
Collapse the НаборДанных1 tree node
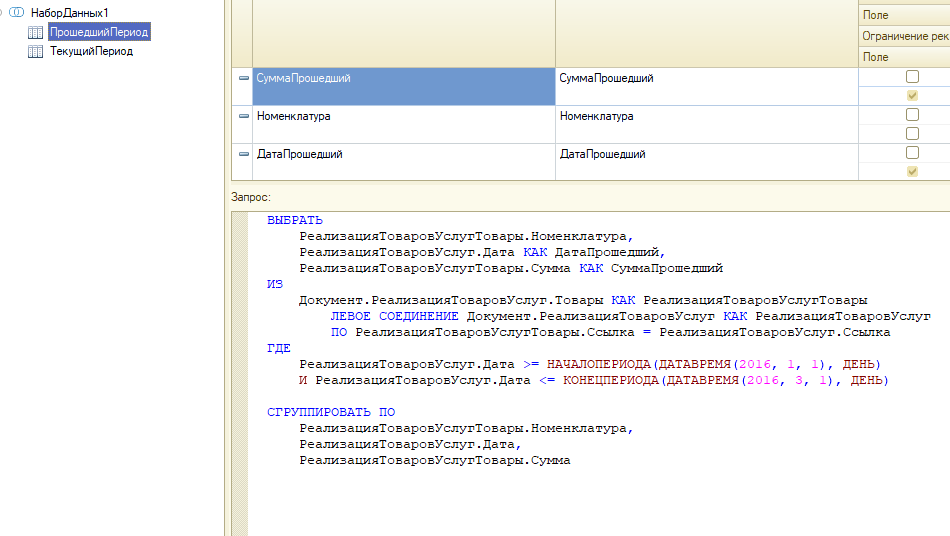click(x=3, y=12)
